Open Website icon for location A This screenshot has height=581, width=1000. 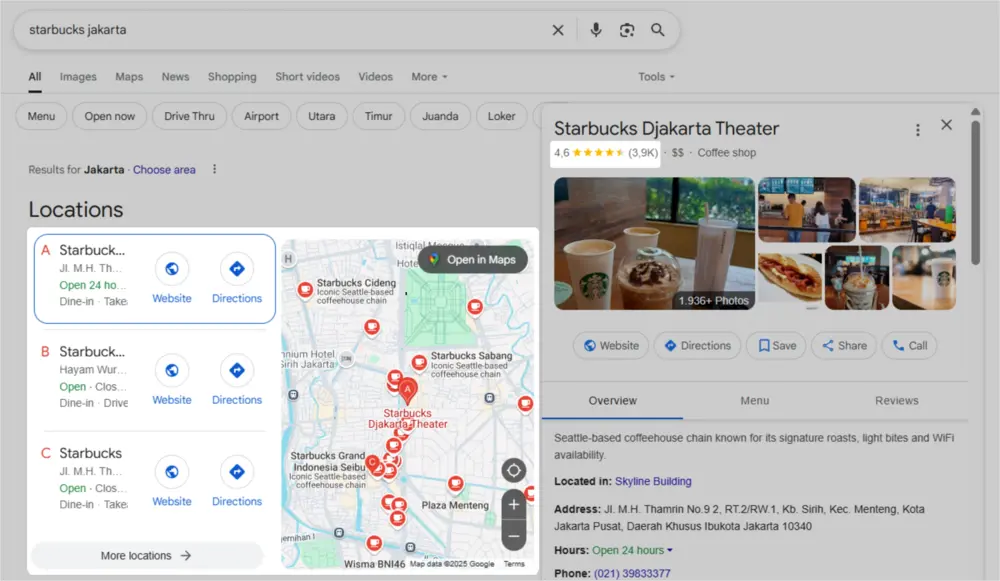172,268
